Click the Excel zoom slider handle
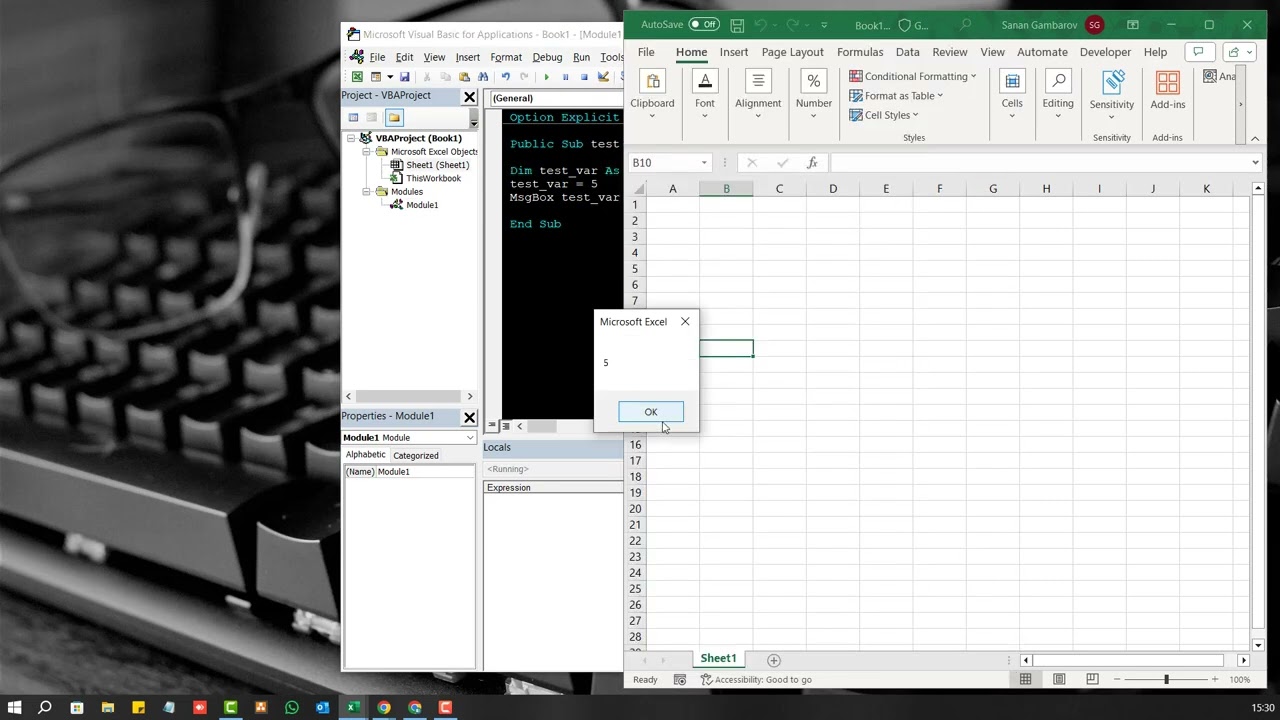Viewport: 1280px width, 720px height. coord(1166,680)
